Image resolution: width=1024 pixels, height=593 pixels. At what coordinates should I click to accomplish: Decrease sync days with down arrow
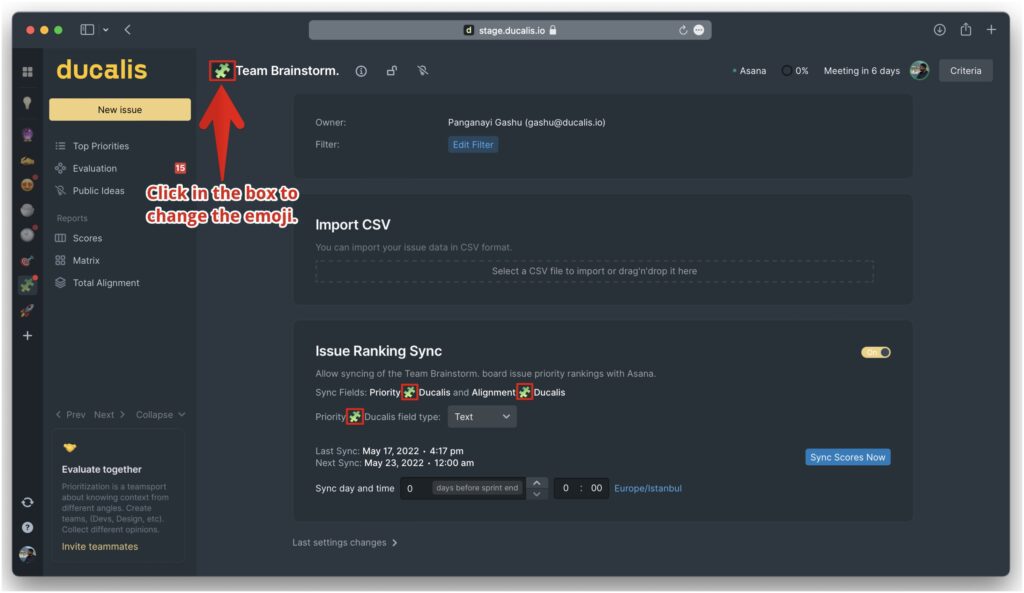coord(537,494)
